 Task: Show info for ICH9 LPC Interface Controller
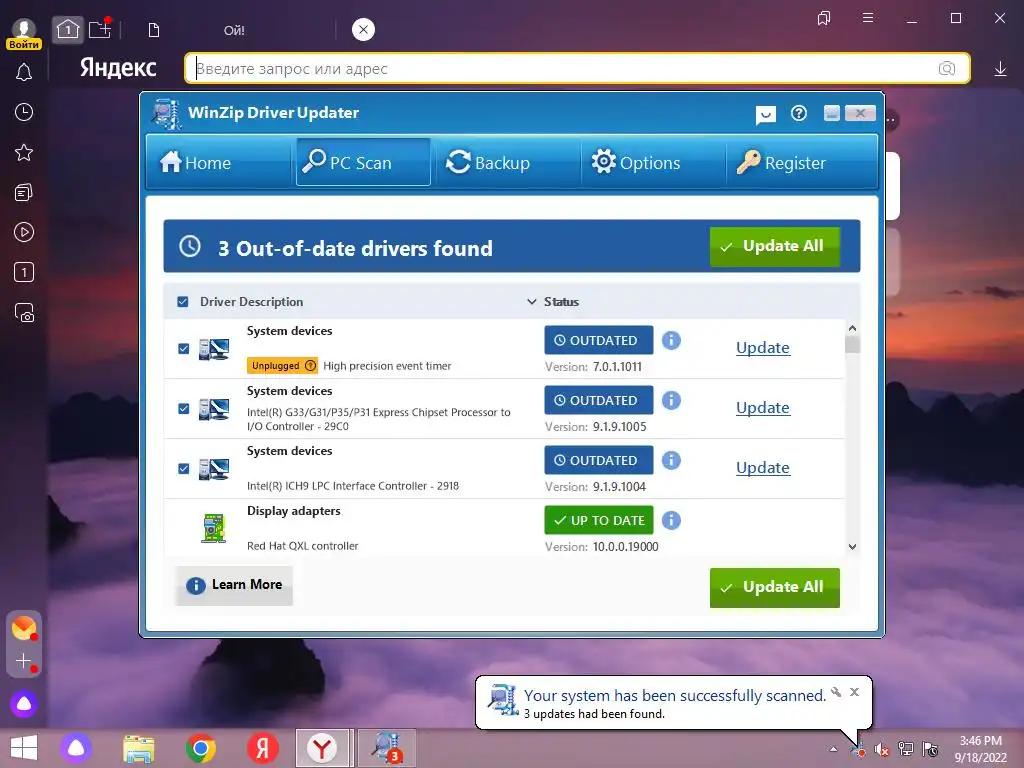[671, 460]
